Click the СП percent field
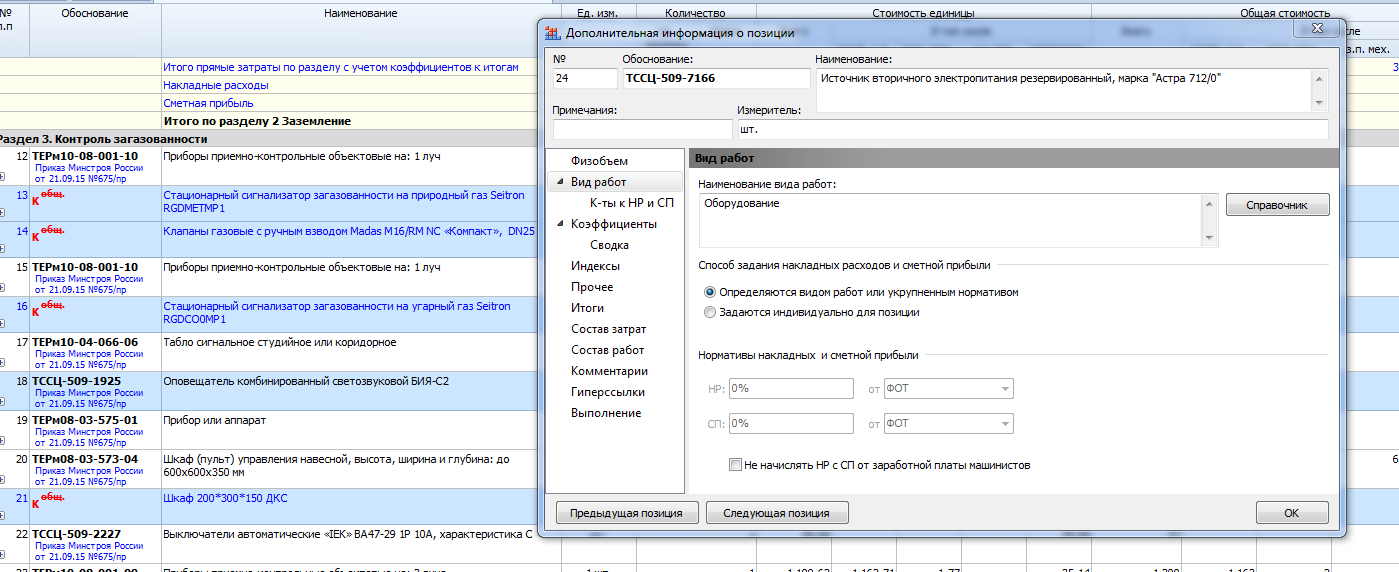This screenshot has height=572, width=1399. 791,424
